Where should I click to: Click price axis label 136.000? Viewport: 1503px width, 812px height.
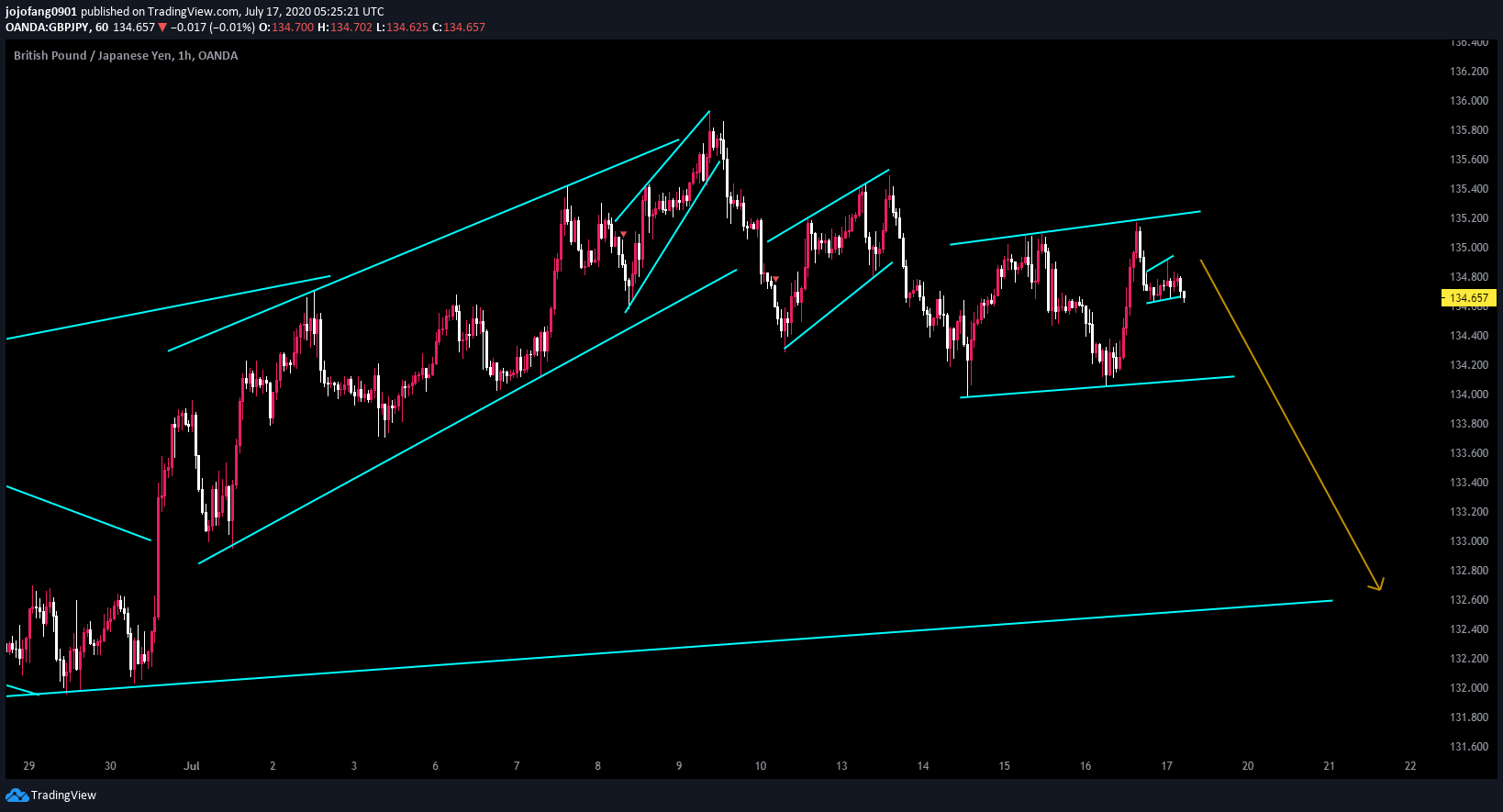tap(1469, 101)
